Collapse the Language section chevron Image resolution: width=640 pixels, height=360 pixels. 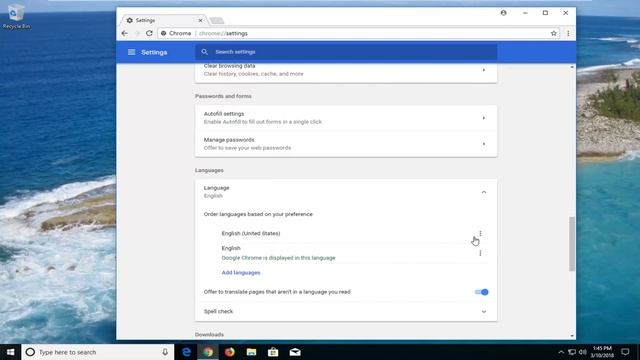click(x=484, y=192)
